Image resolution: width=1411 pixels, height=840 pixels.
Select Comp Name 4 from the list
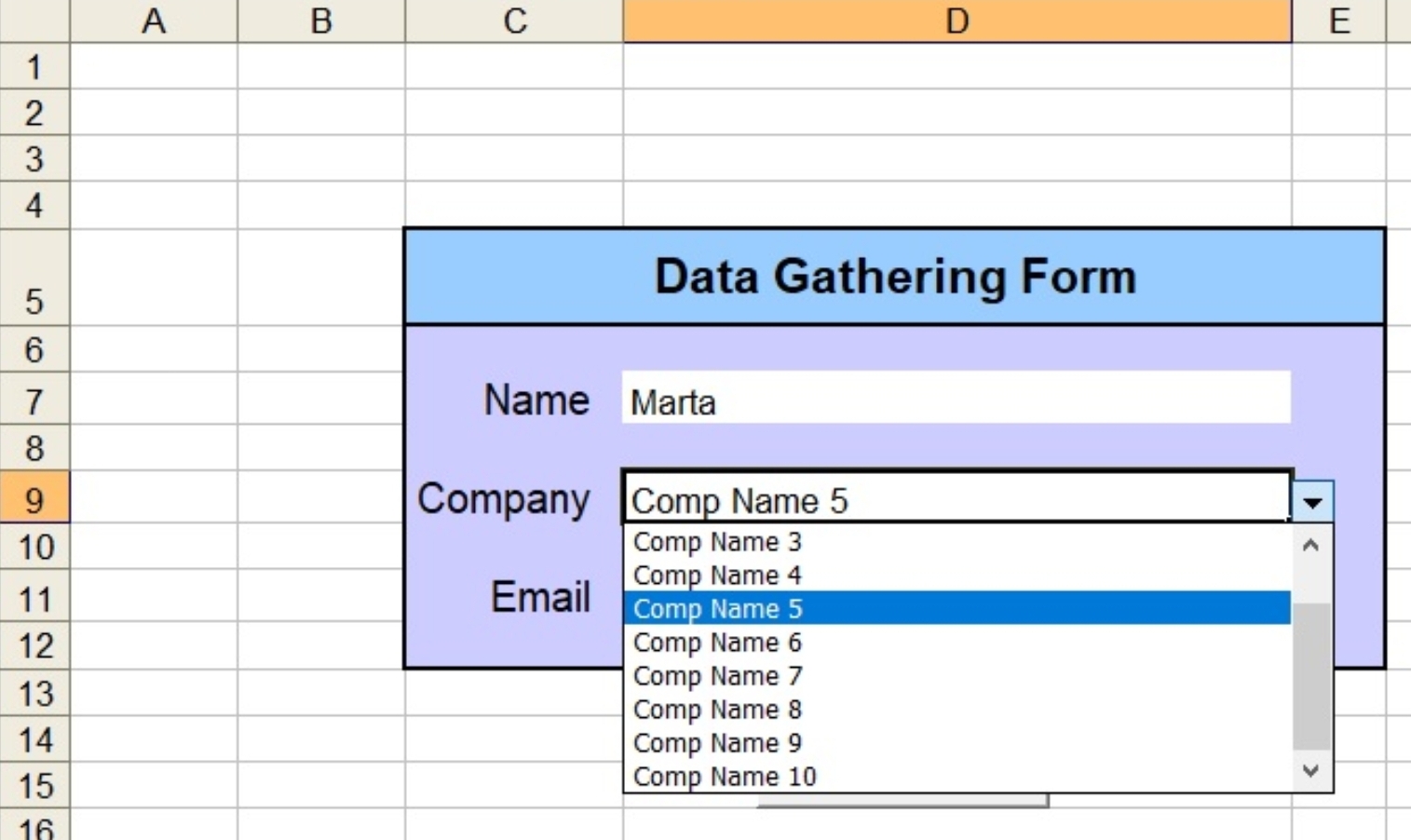click(717, 576)
